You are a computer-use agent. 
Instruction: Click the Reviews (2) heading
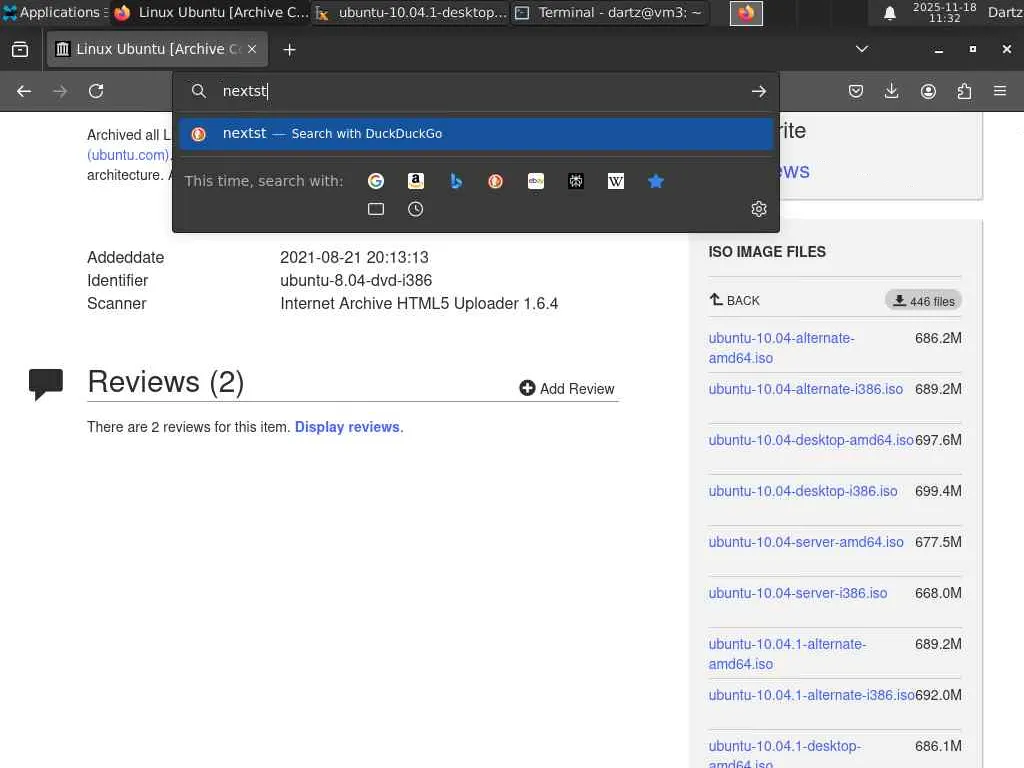click(166, 382)
